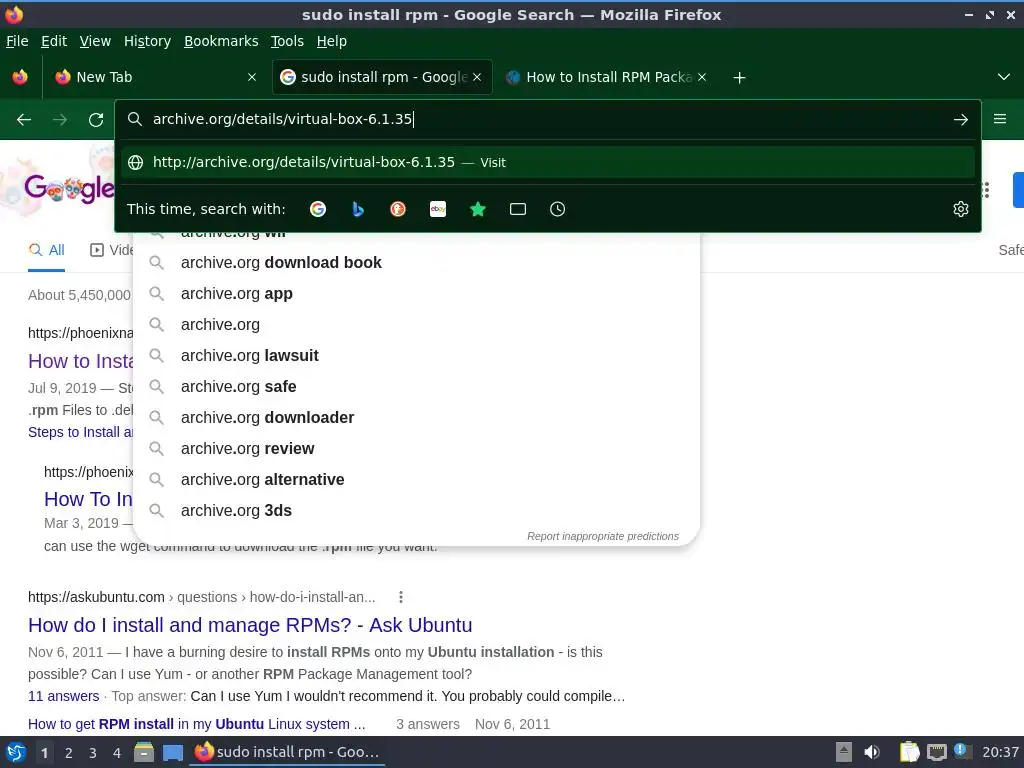Viewport: 1024px width, 768px height.
Task: Visit the http://archive.org/details/virtual-box-6.1.35 suggestion
Action: pyautogui.click(x=547, y=162)
